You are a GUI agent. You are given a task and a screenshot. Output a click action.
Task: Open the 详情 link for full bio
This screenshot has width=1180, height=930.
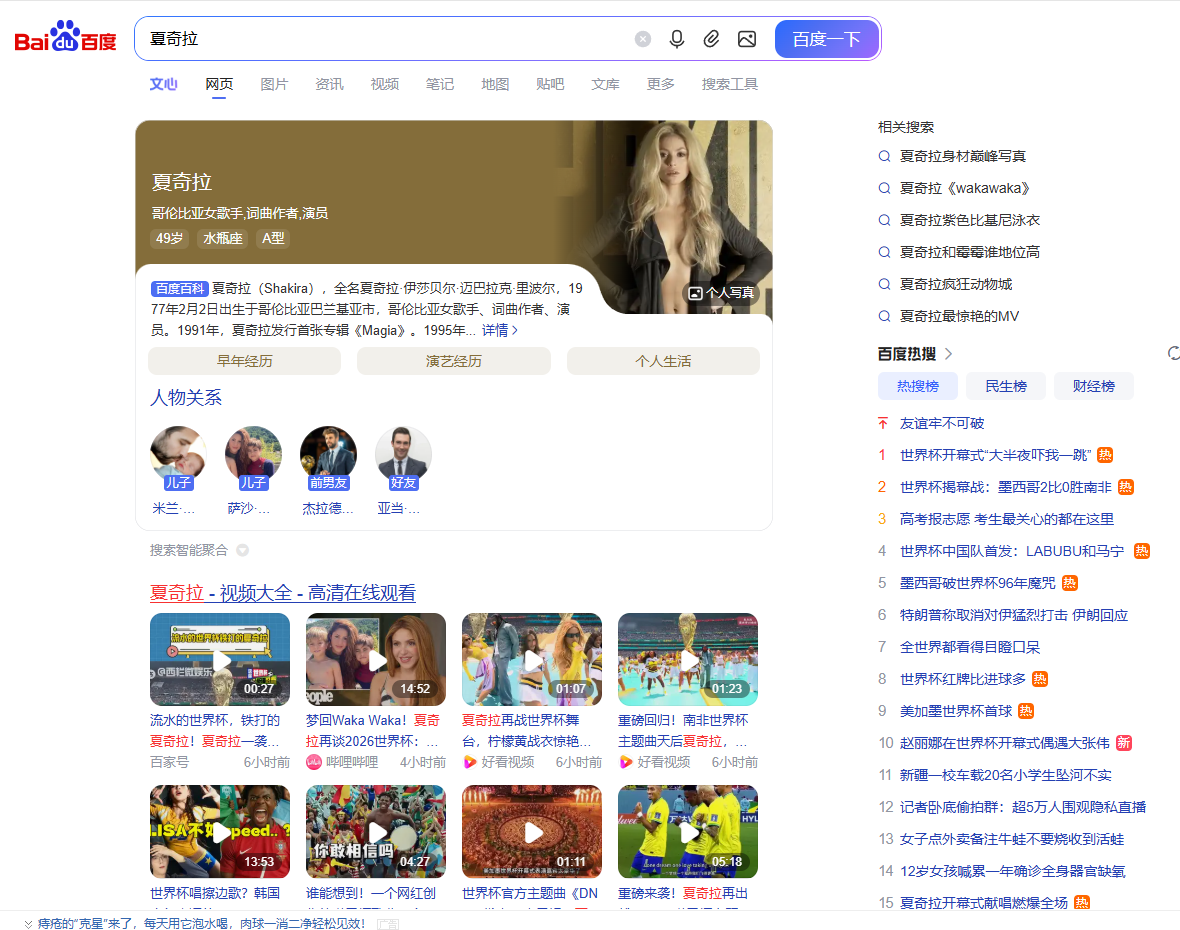[x=500, y=330]
